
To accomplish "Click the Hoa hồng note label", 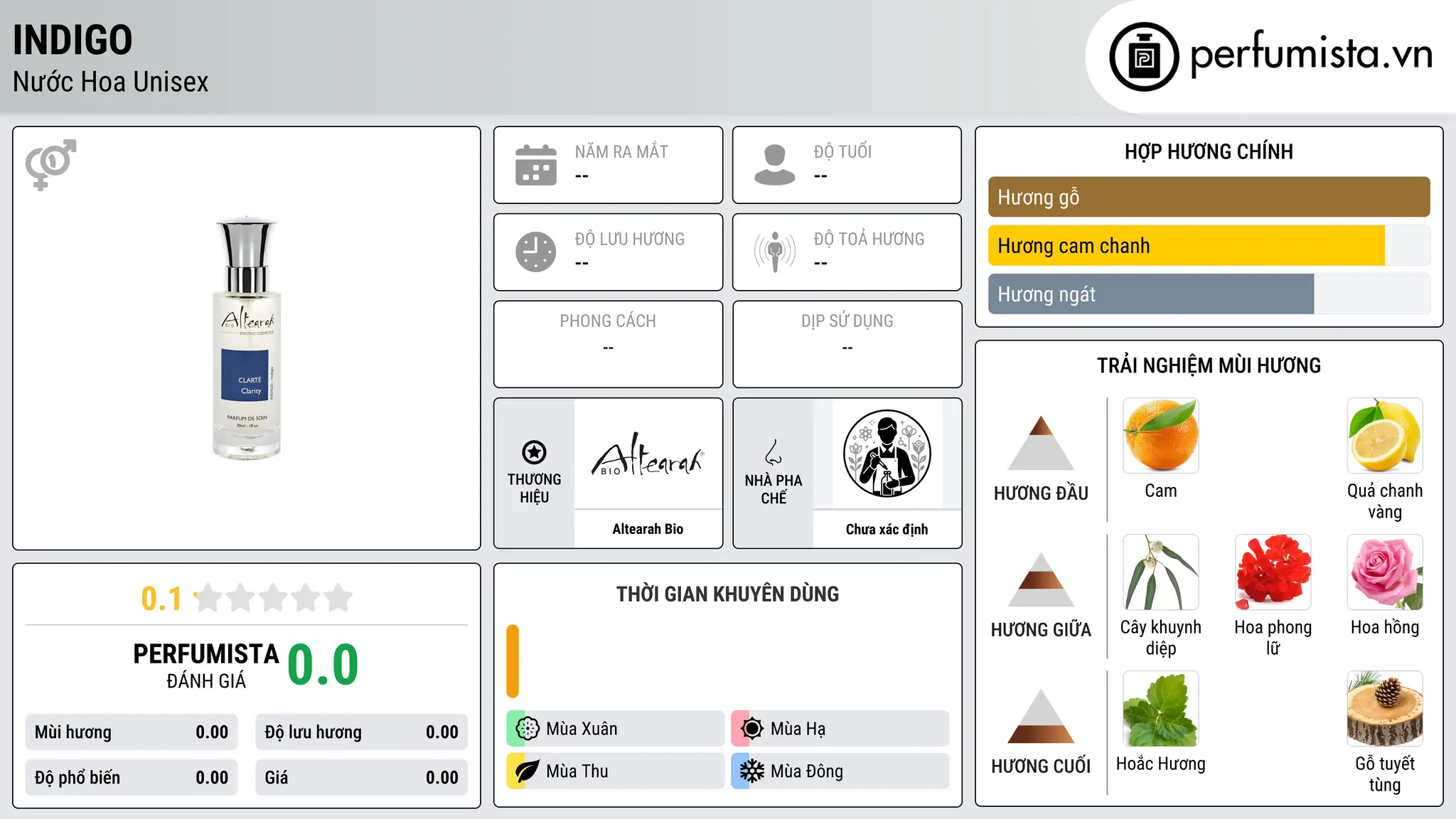I will point(1385,627).
